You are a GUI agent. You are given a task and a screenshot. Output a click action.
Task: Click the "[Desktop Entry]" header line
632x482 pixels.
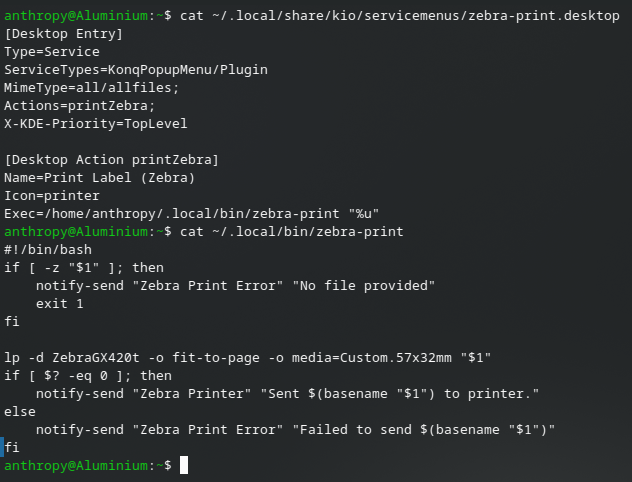point(64,34)
